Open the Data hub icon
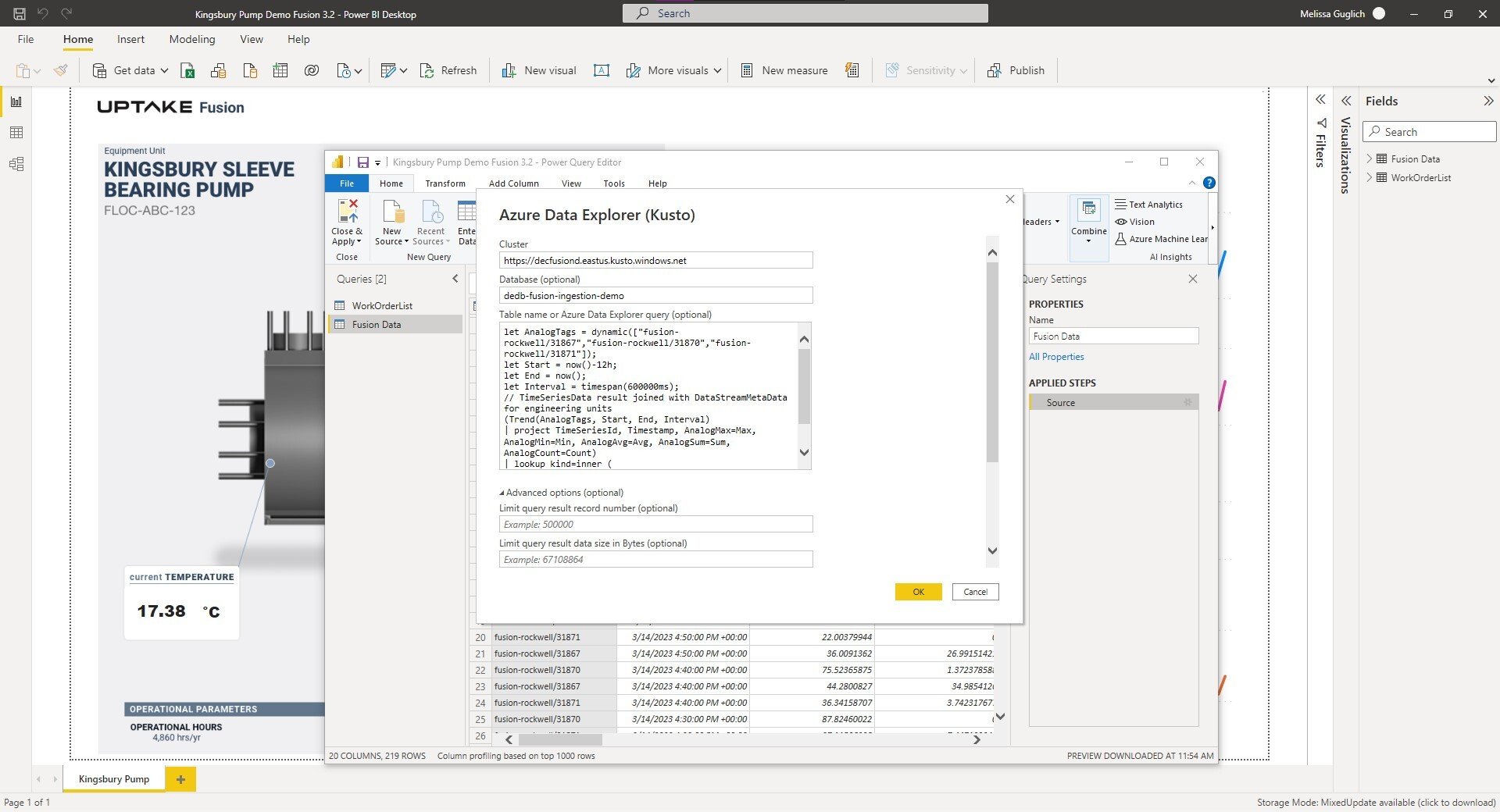Viewport: 1500px width, 812px height. 219,71
